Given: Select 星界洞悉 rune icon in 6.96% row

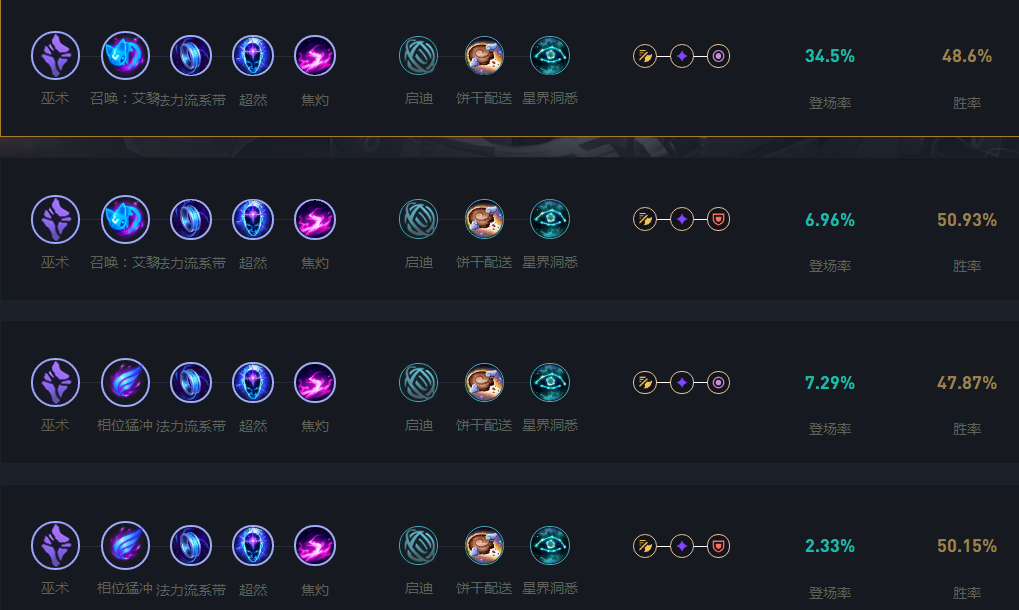Looking at the screenshot, I should pyautogui.click(x=550, y=220).
